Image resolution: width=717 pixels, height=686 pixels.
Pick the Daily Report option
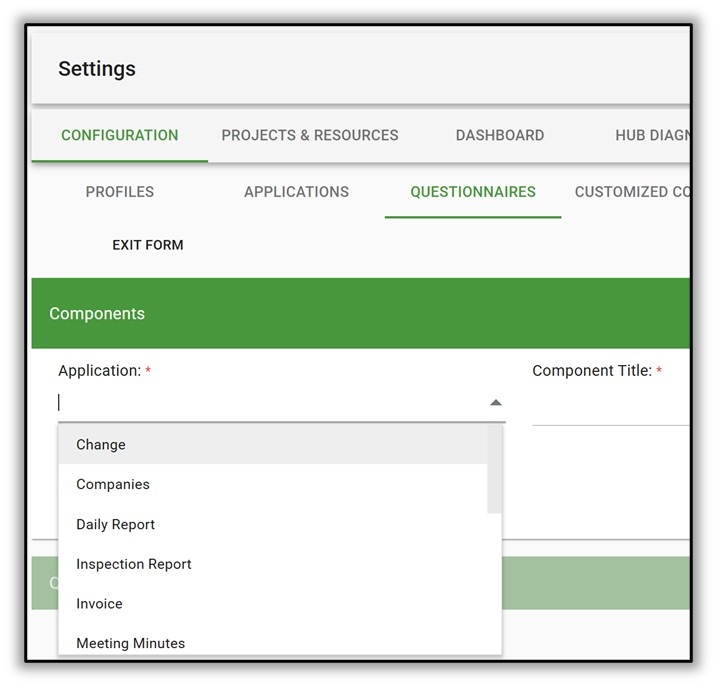pos(116,525)
